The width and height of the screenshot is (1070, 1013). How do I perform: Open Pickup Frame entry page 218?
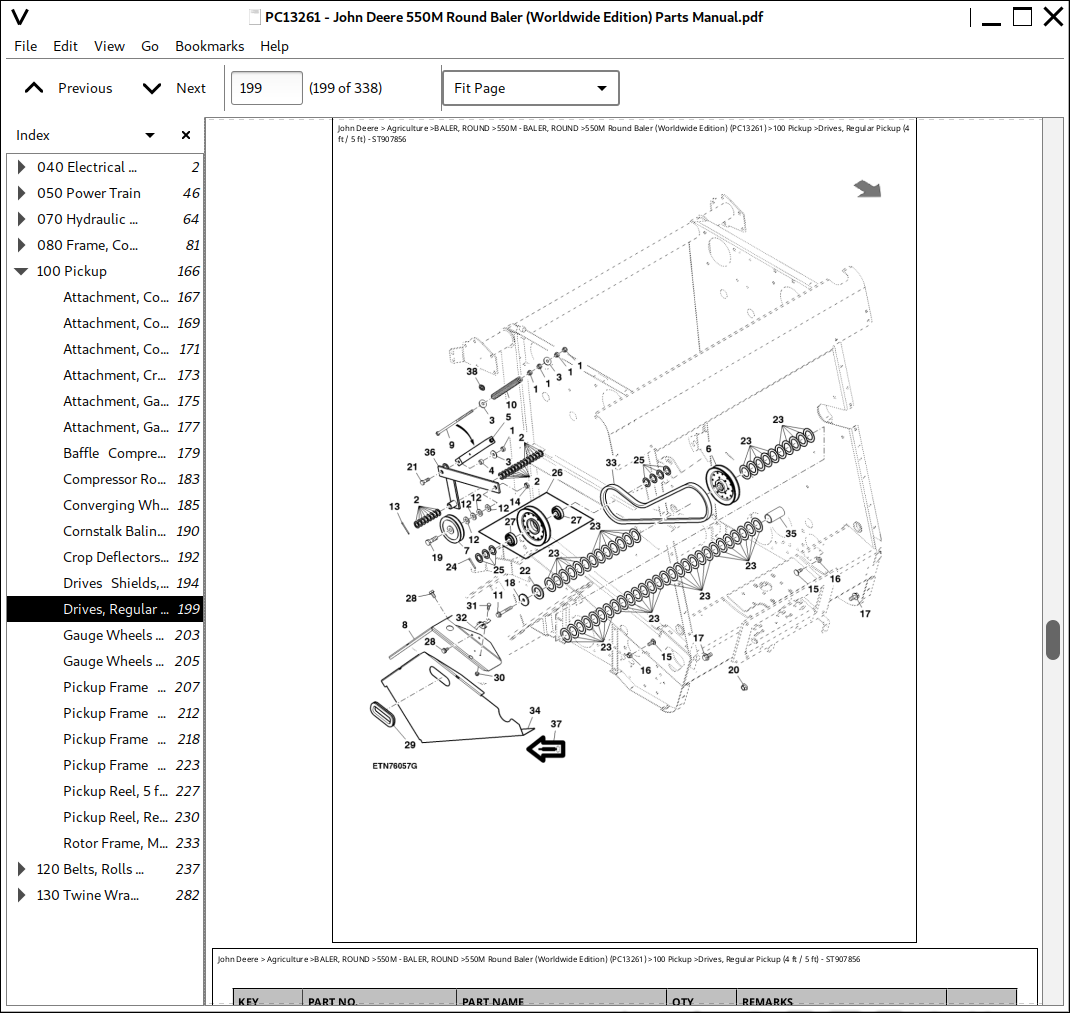105,739
